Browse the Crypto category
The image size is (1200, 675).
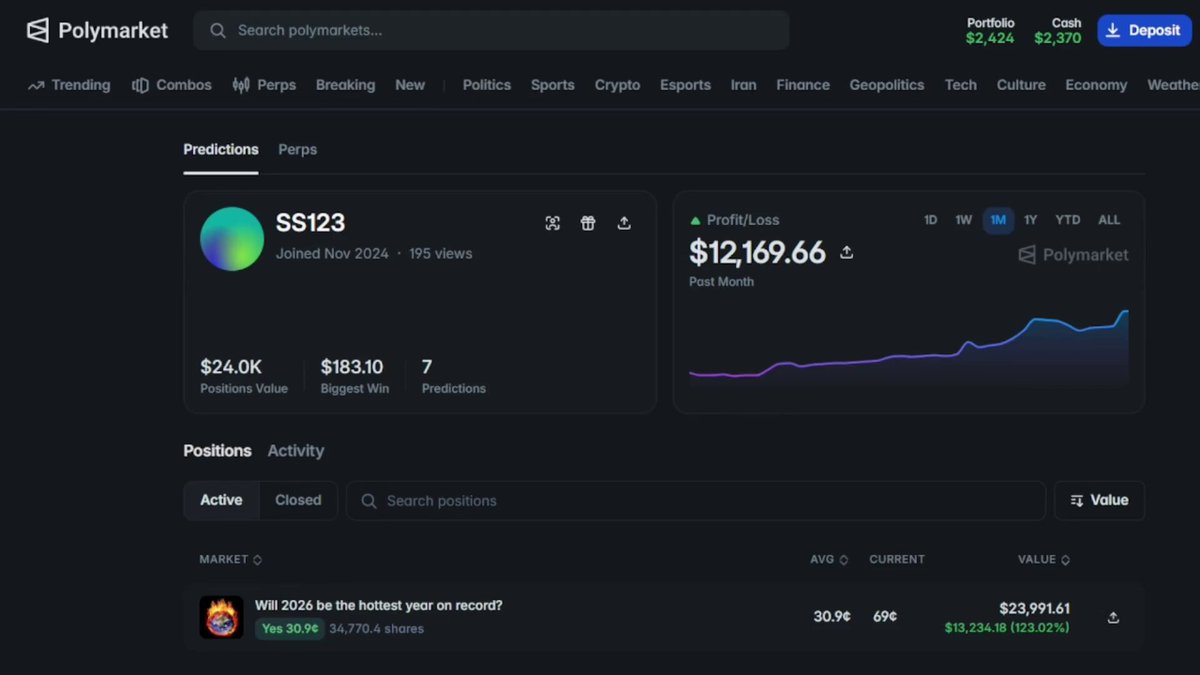click(x=617, y=85)
